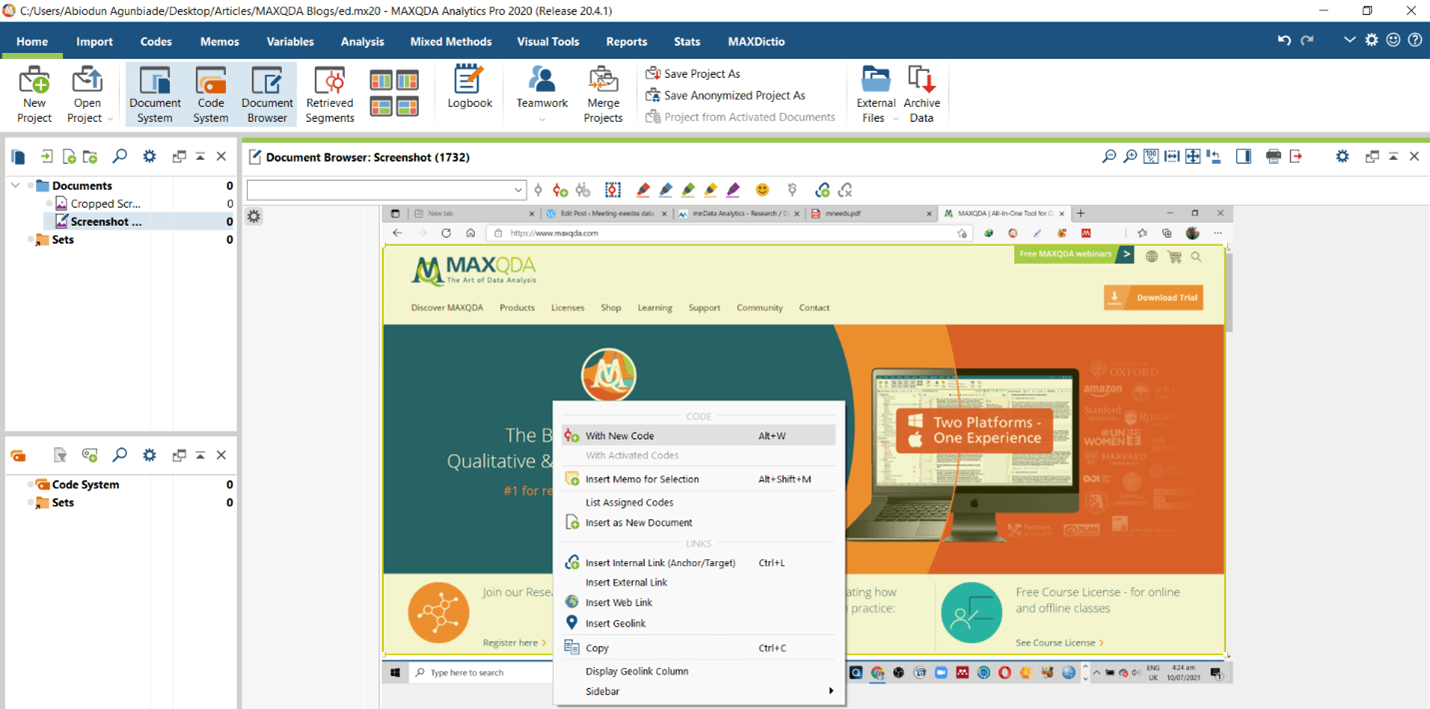The image size is (1430, 709).
Task: Add a new document group in Document System
Action: point(90,157)
